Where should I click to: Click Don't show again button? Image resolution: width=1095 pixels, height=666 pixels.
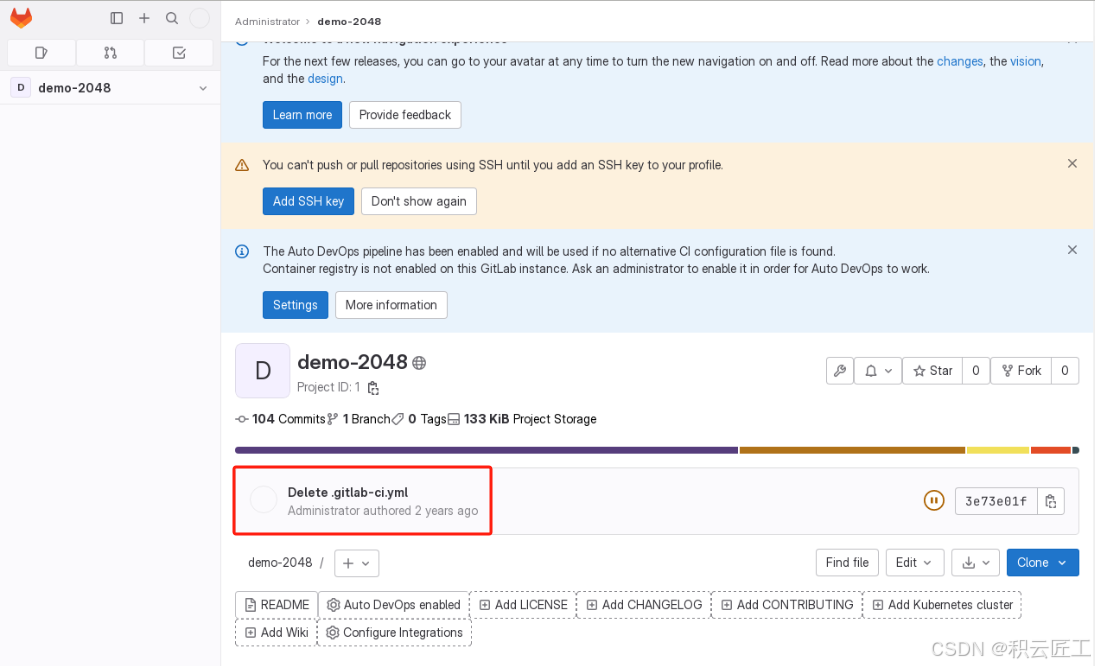419,201
